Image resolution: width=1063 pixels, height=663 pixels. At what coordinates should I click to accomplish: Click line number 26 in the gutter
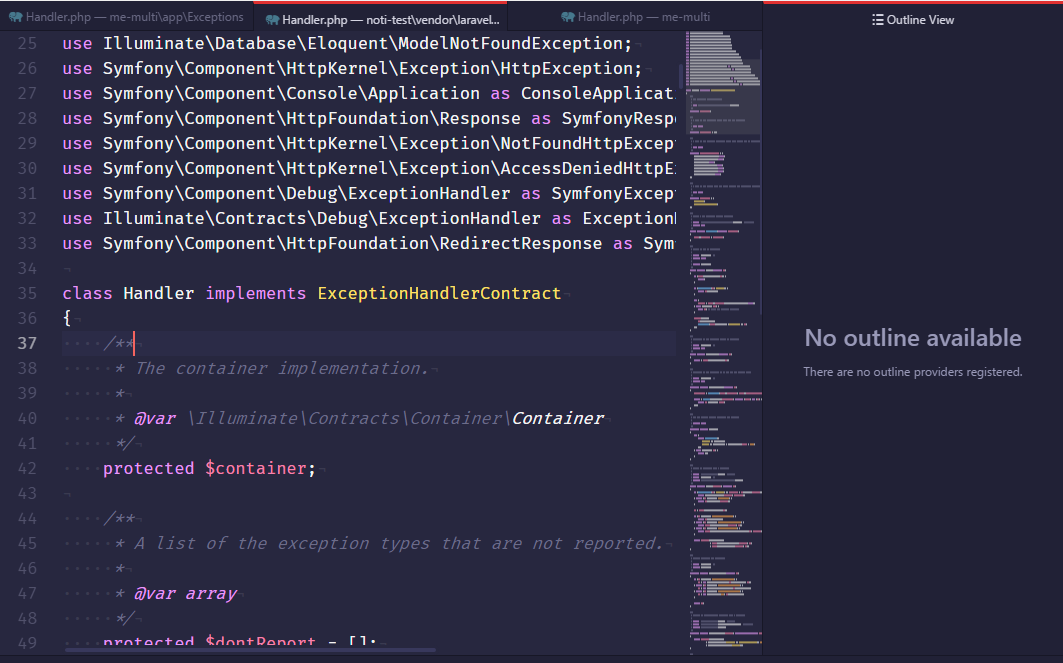point(27,68)
